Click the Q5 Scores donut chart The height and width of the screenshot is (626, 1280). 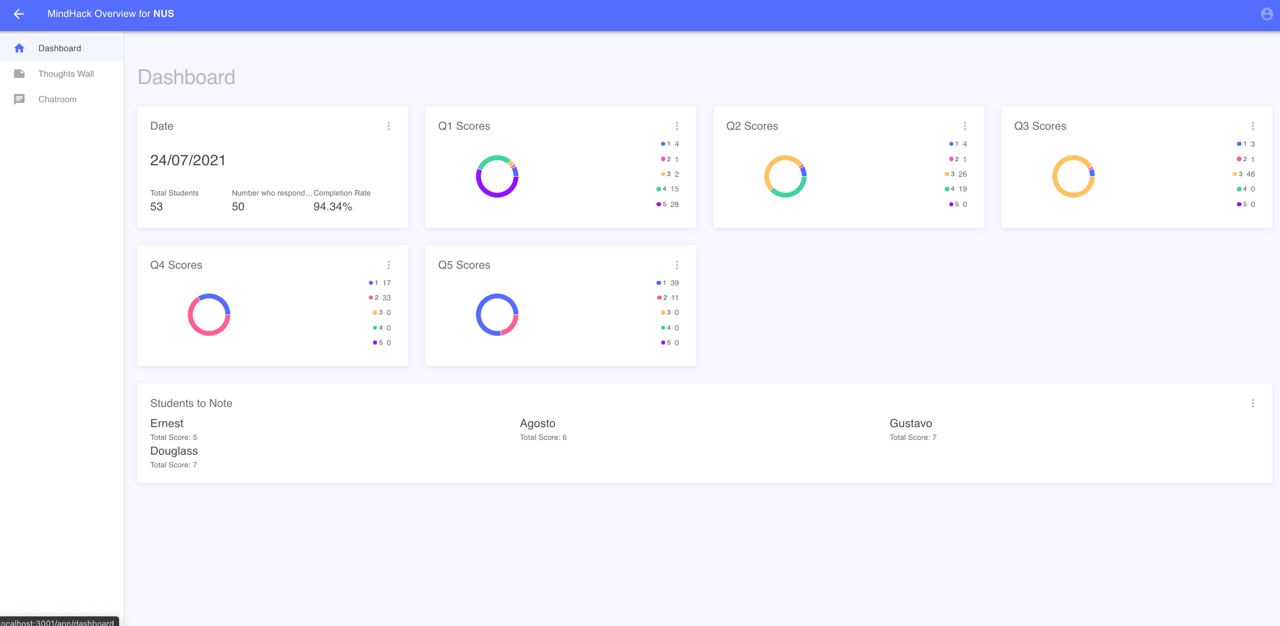pos(497,315)
